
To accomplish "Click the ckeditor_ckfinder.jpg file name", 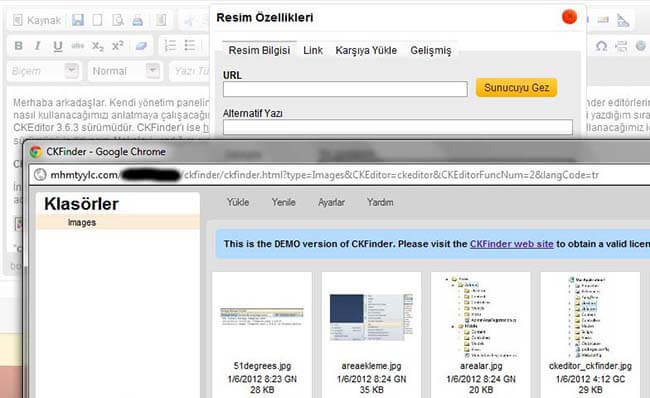I will (x=590, y=366).
